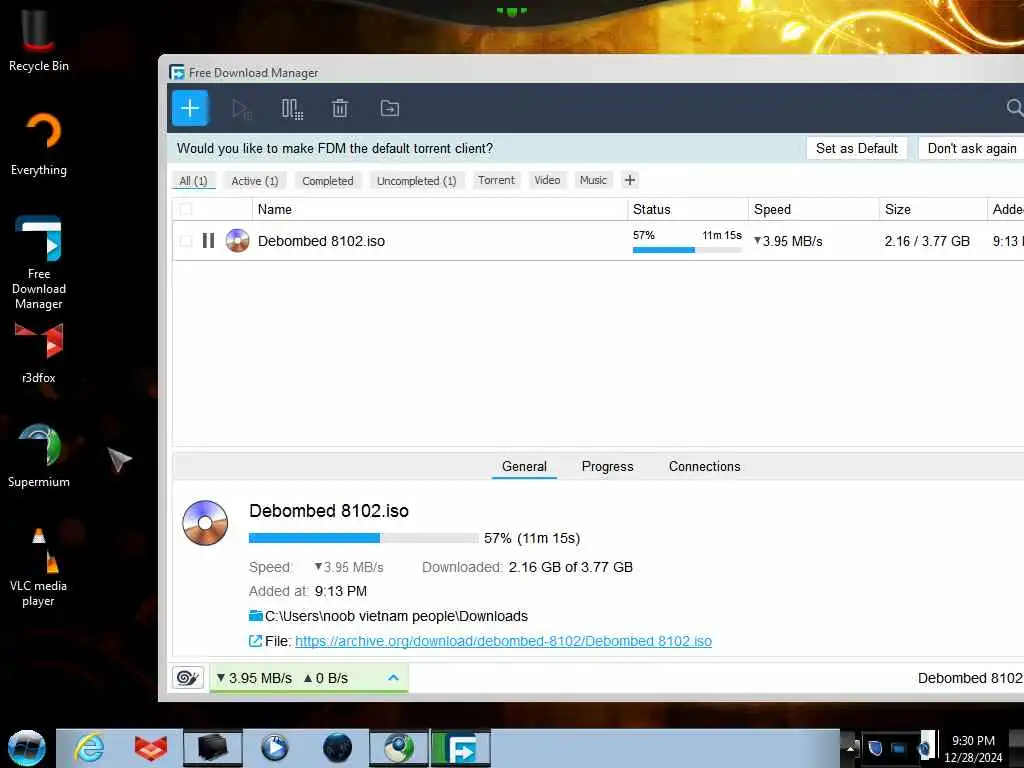This screenshot has height=768, width=1024.
Task: Tick the select-all checkbox in header row
Action: tap(186, 210)
